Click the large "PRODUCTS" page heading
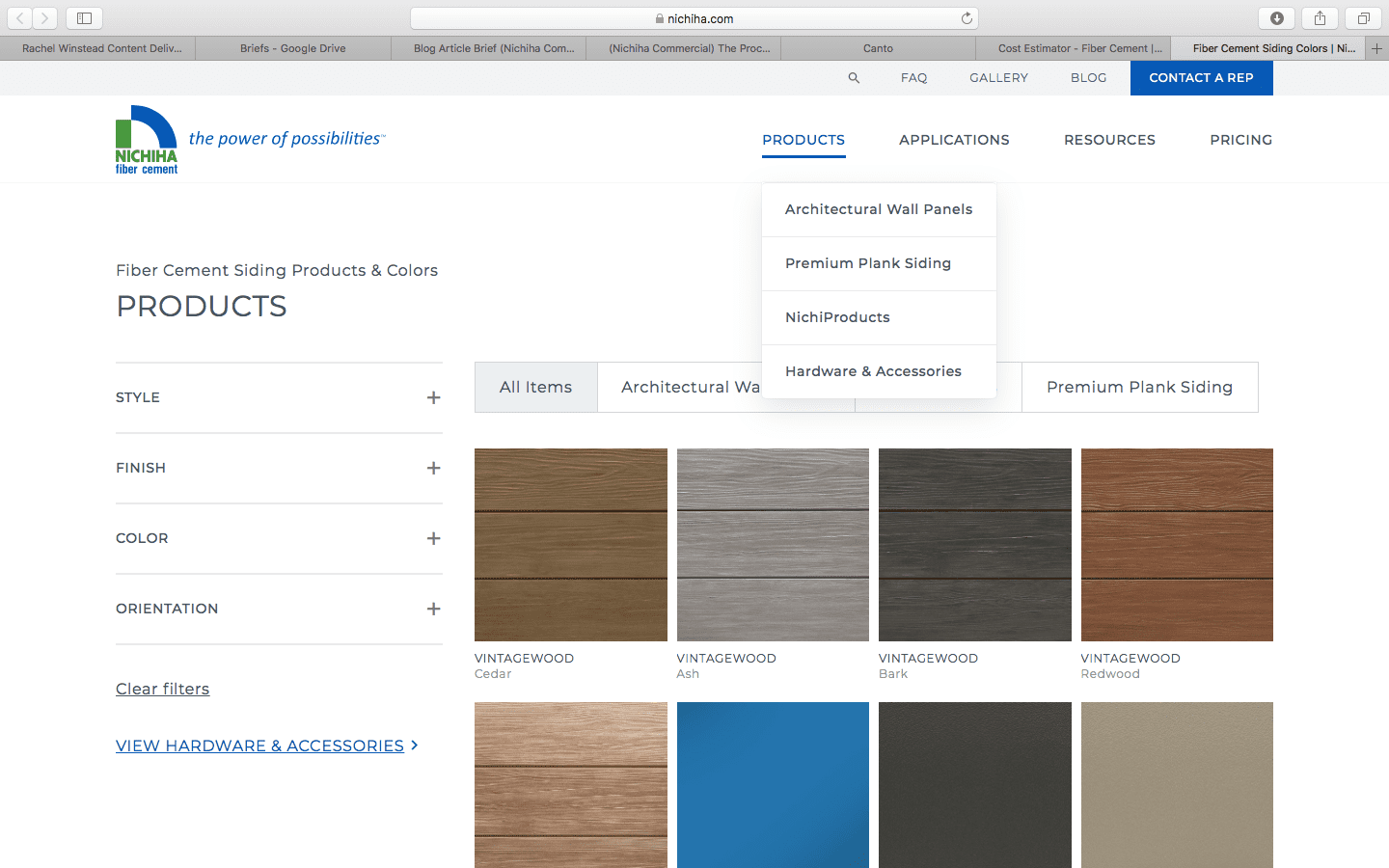 pyautogui.click(x=202, y=307)
